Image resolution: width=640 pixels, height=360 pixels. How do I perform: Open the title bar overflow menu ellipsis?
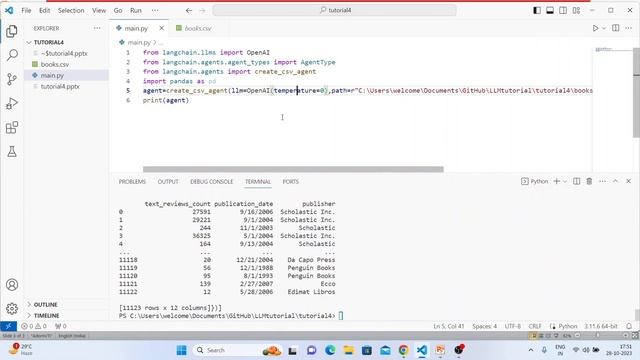click(155, 11)
